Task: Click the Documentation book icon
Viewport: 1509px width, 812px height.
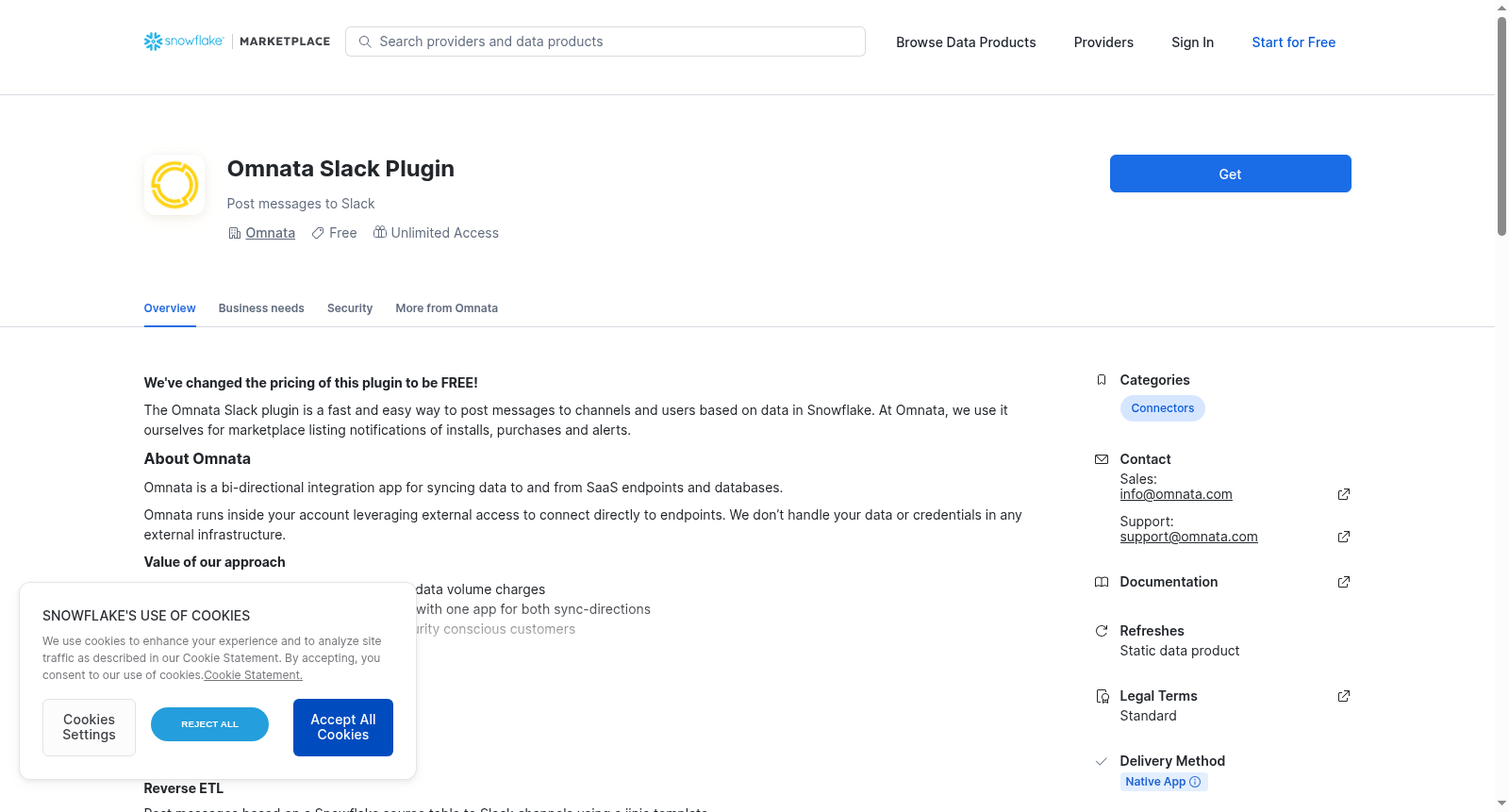Action: click(x=1102, y=582)
